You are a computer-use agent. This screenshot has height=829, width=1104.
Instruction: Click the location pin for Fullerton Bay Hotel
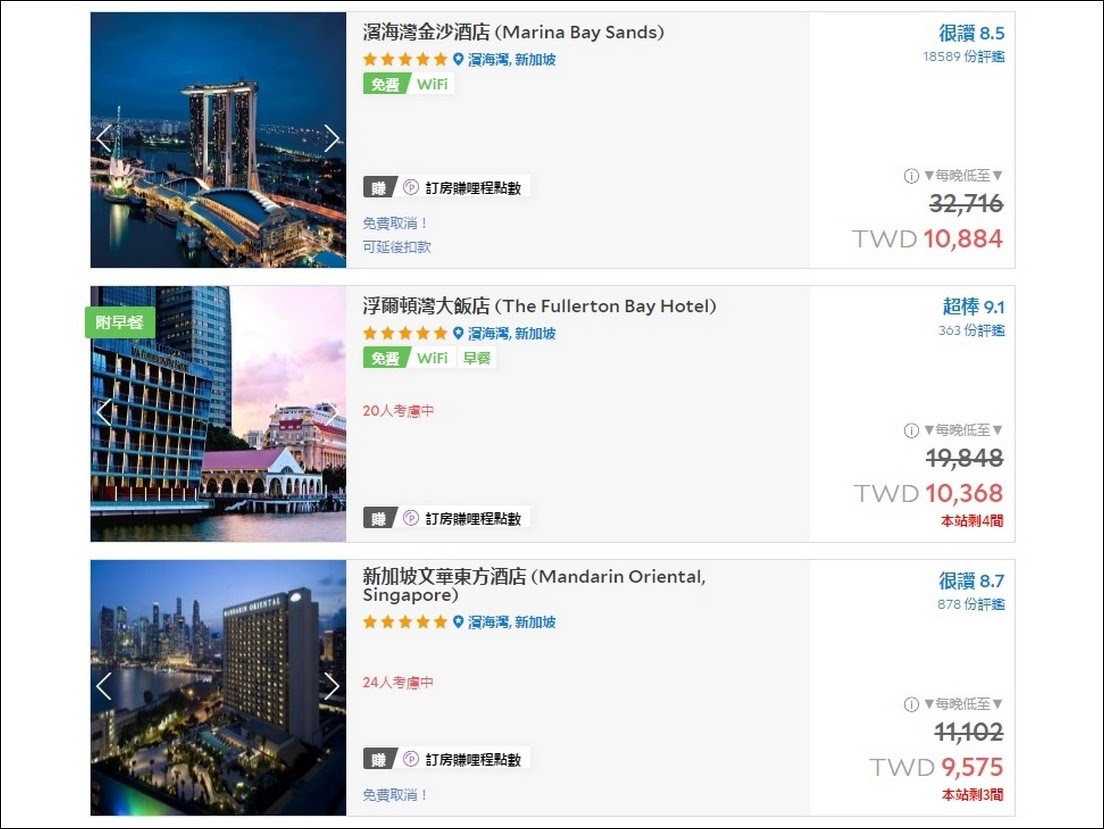tap(458, 333)
